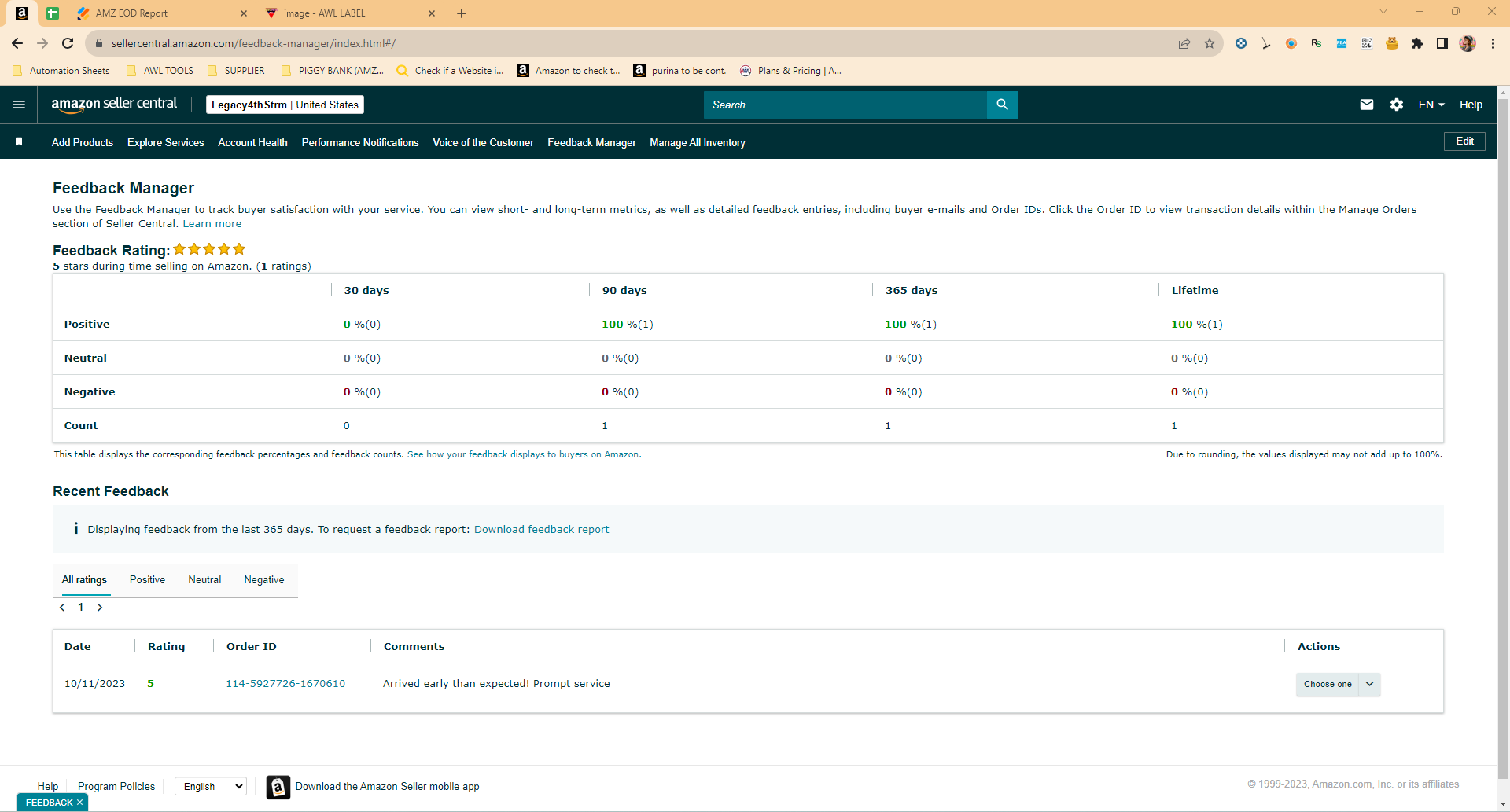Open the Extensions puzzle icon
The image size is (1510, 812).
1417,43
